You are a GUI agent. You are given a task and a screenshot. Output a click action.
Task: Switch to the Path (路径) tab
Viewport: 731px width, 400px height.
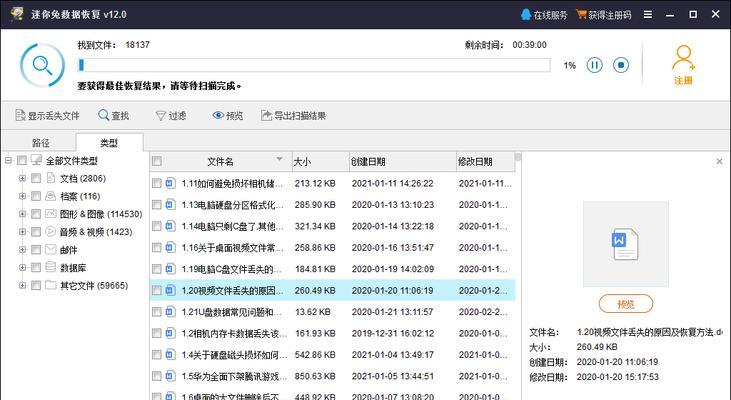click(x=40, y=143)
